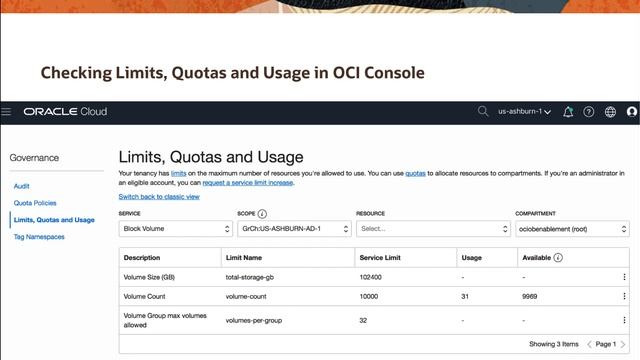The image size is (640, 360).
Task: Open the Service dropdown showing Block Volume
Action: 176,229
